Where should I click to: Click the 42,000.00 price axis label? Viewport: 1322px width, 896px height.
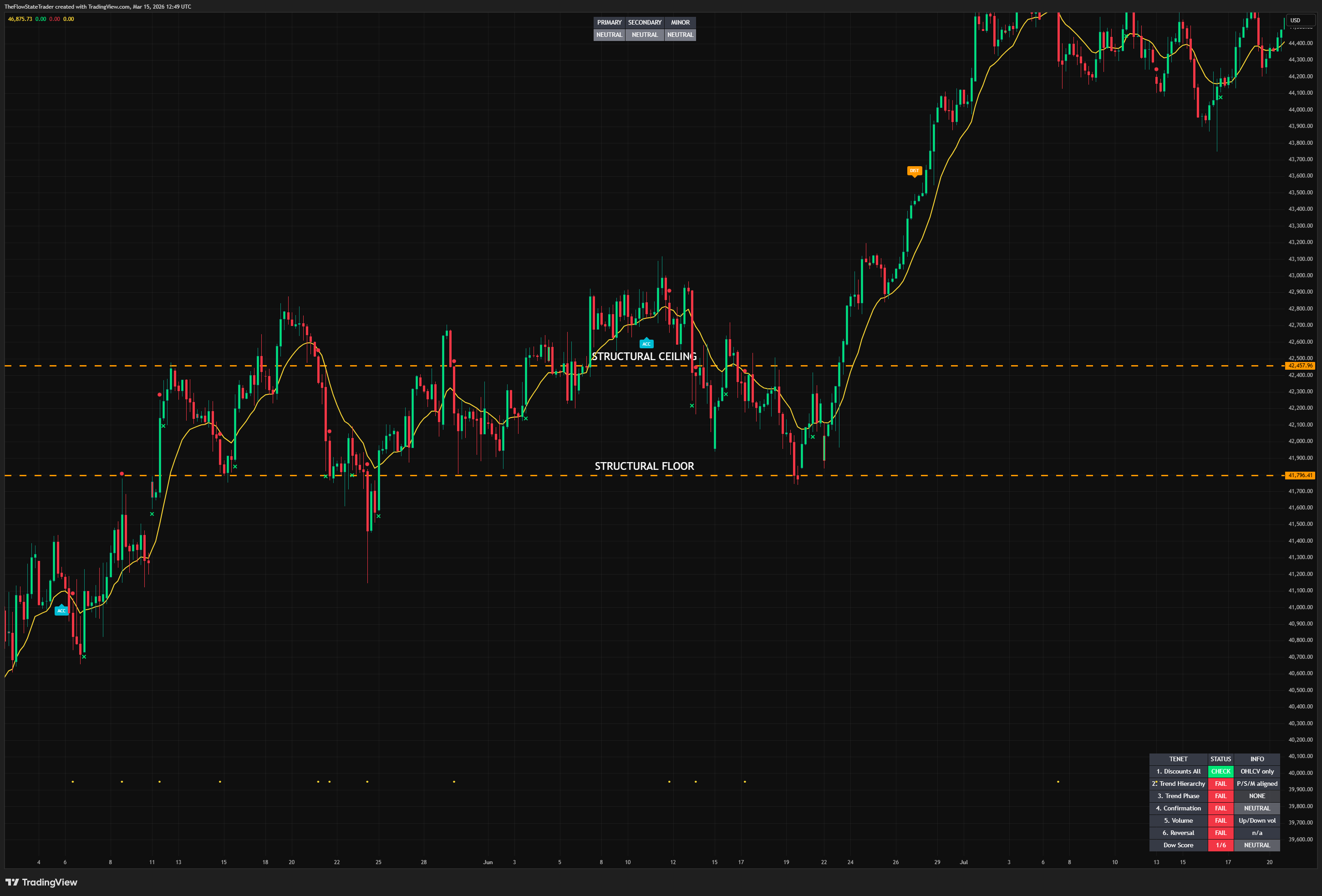pos(1301,442)
